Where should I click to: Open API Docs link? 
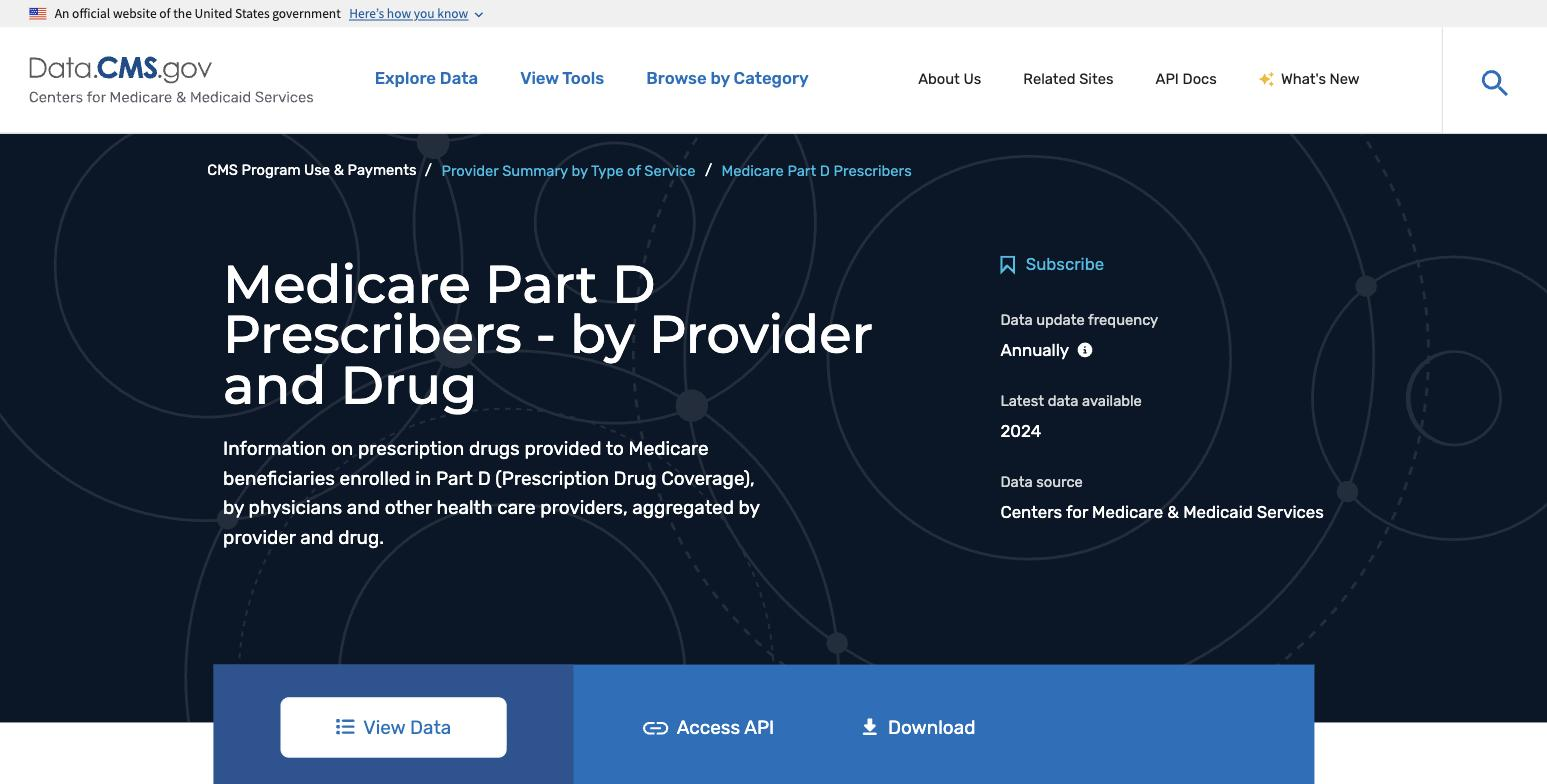(x=1186, y=79)
